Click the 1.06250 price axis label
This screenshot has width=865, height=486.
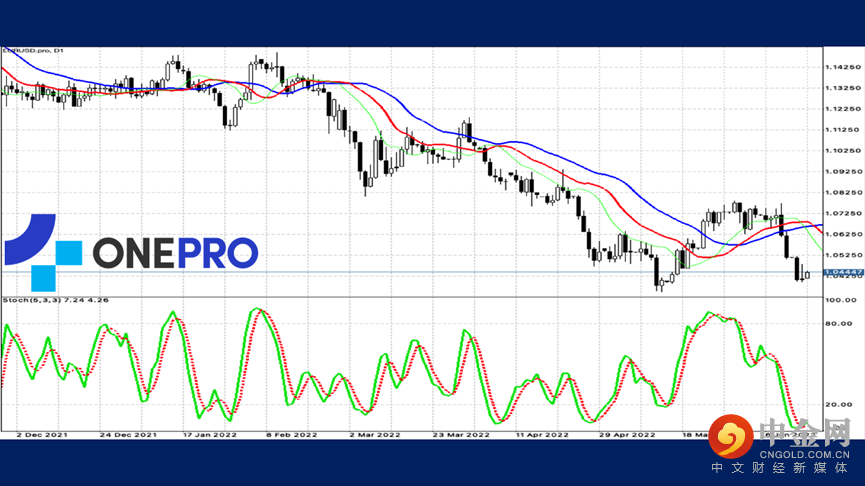(843, 234)
